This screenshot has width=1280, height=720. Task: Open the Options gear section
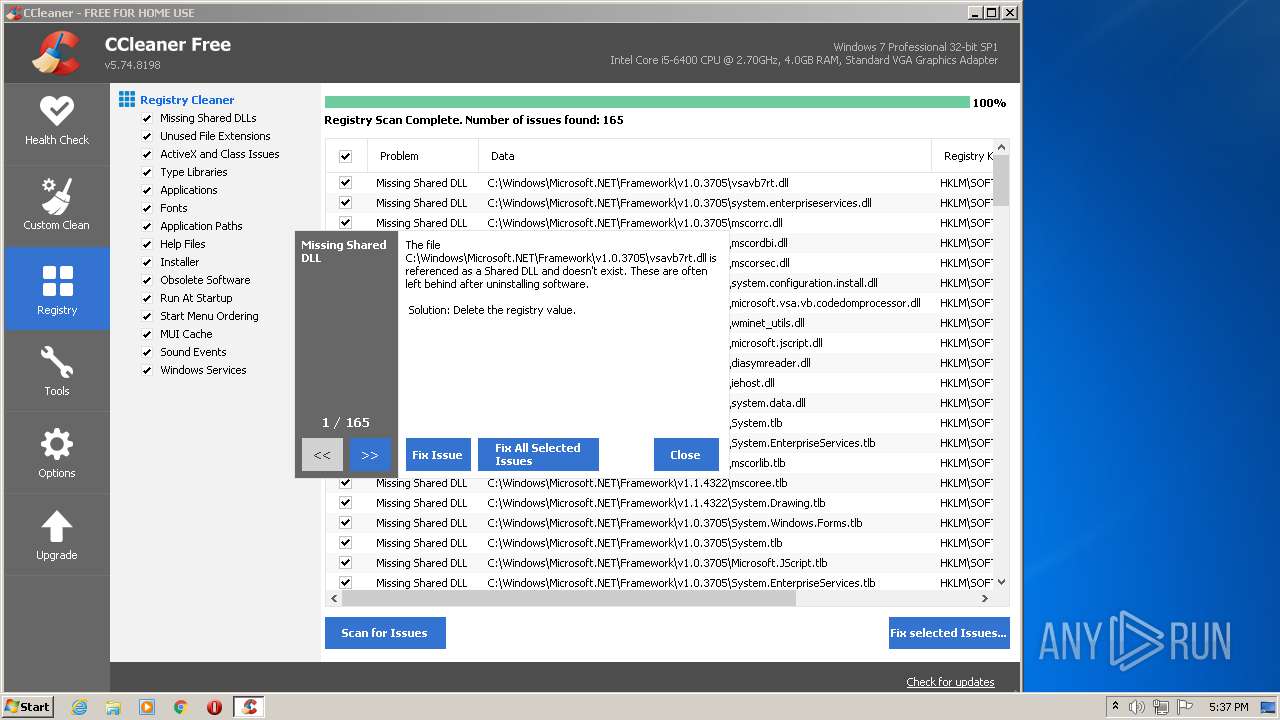point(57,453)
